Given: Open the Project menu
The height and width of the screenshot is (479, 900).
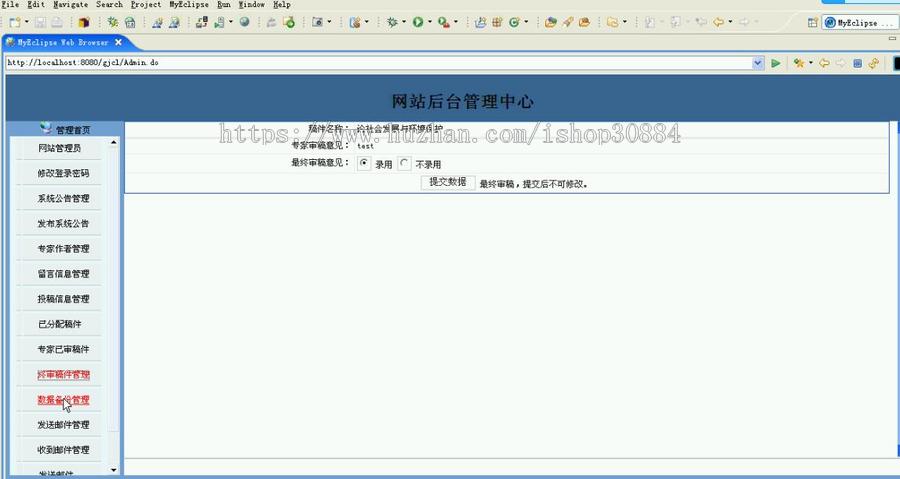Looking at the screenshot, I should pos(146,5).
